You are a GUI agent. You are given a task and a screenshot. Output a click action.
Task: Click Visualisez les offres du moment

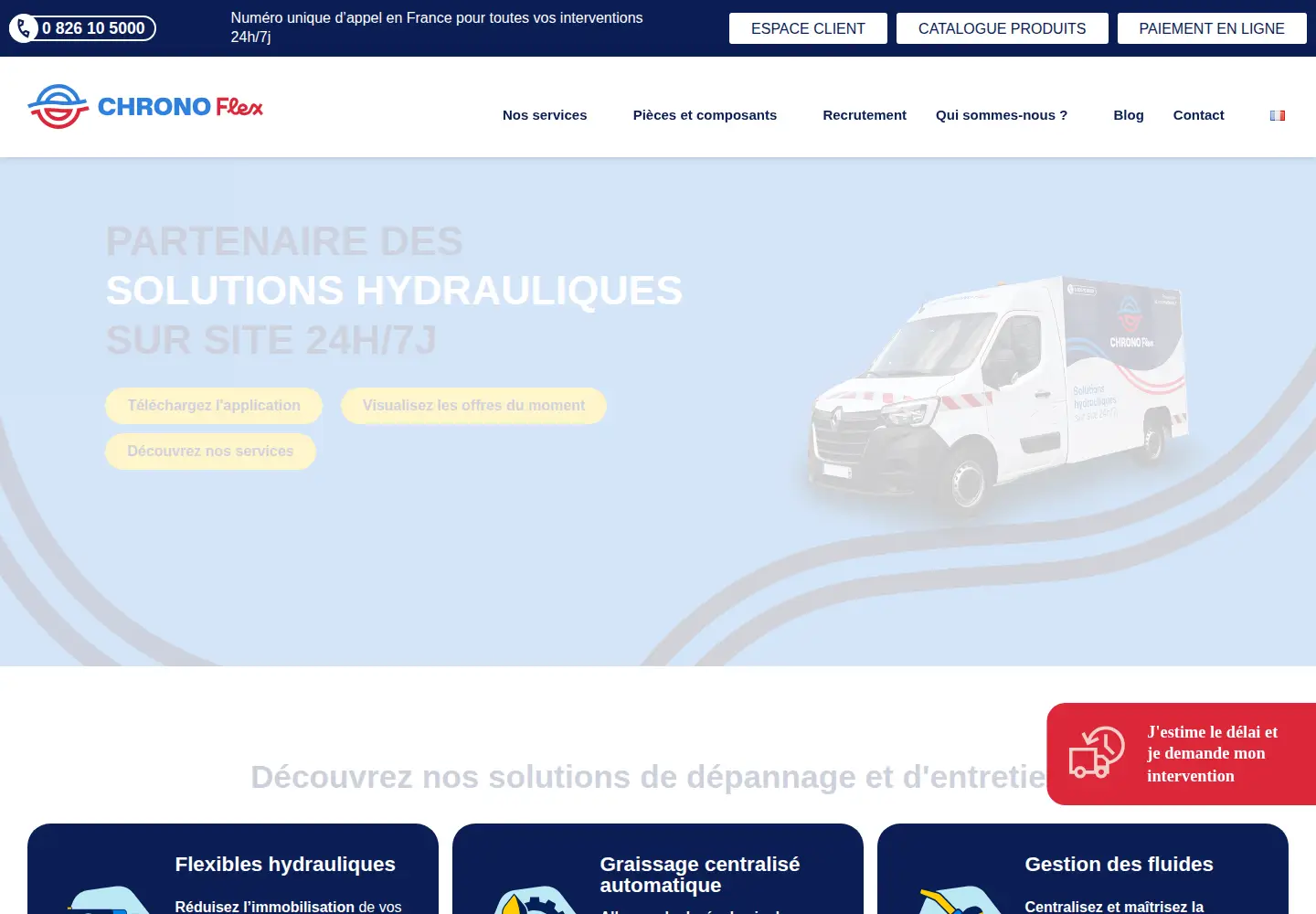473,406
